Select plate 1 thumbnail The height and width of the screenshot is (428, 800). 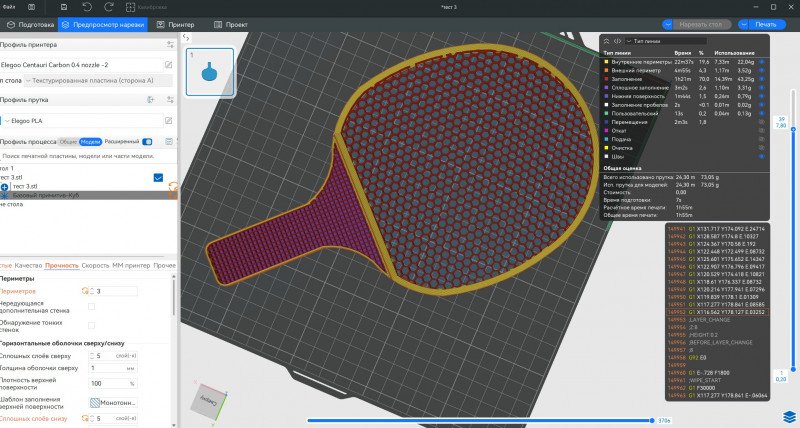point(210,73)
